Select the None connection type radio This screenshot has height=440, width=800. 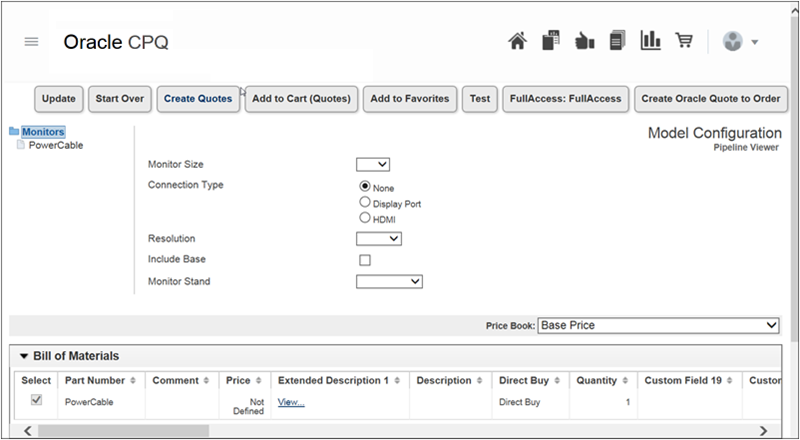click(365, 186)
